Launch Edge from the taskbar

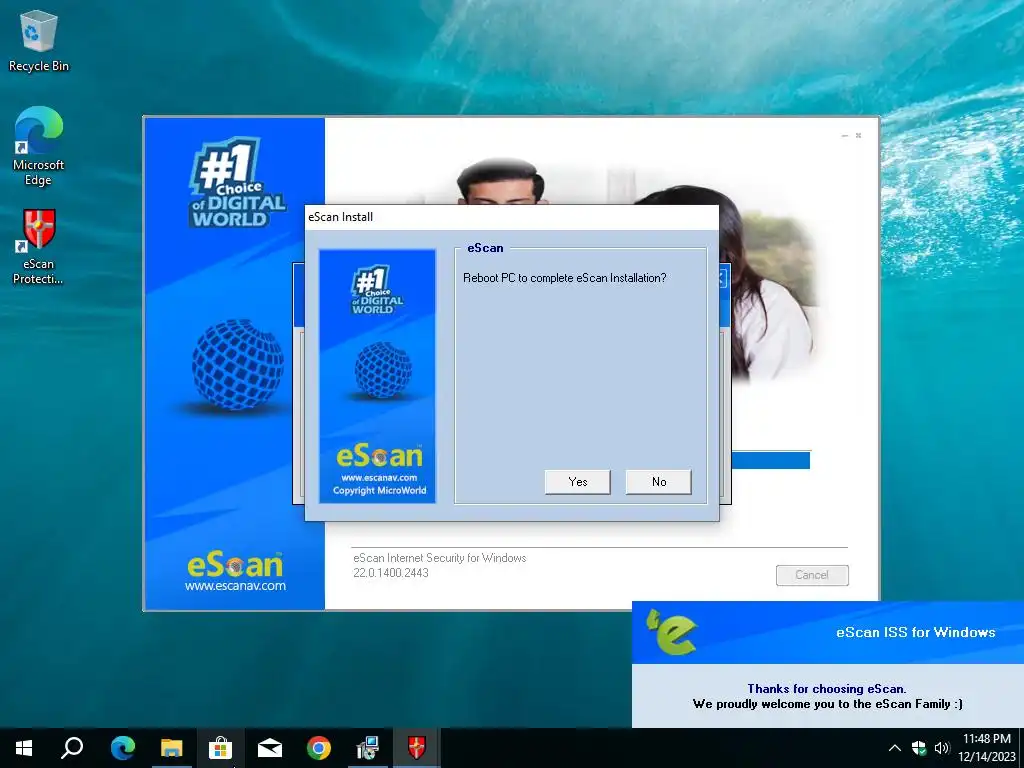pyautogui.click(x=122, y=748)
